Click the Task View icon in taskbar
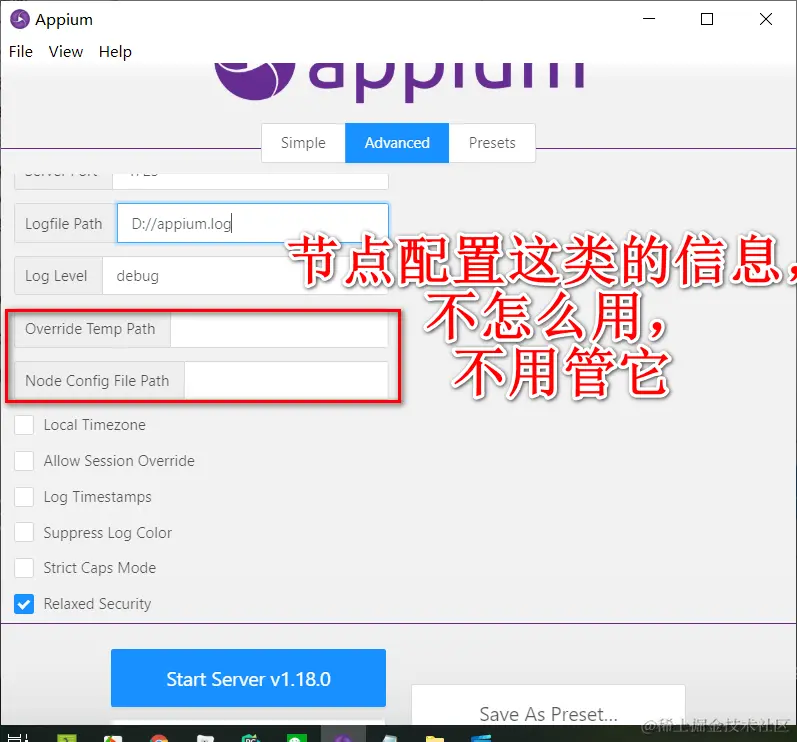 point(17,737)
